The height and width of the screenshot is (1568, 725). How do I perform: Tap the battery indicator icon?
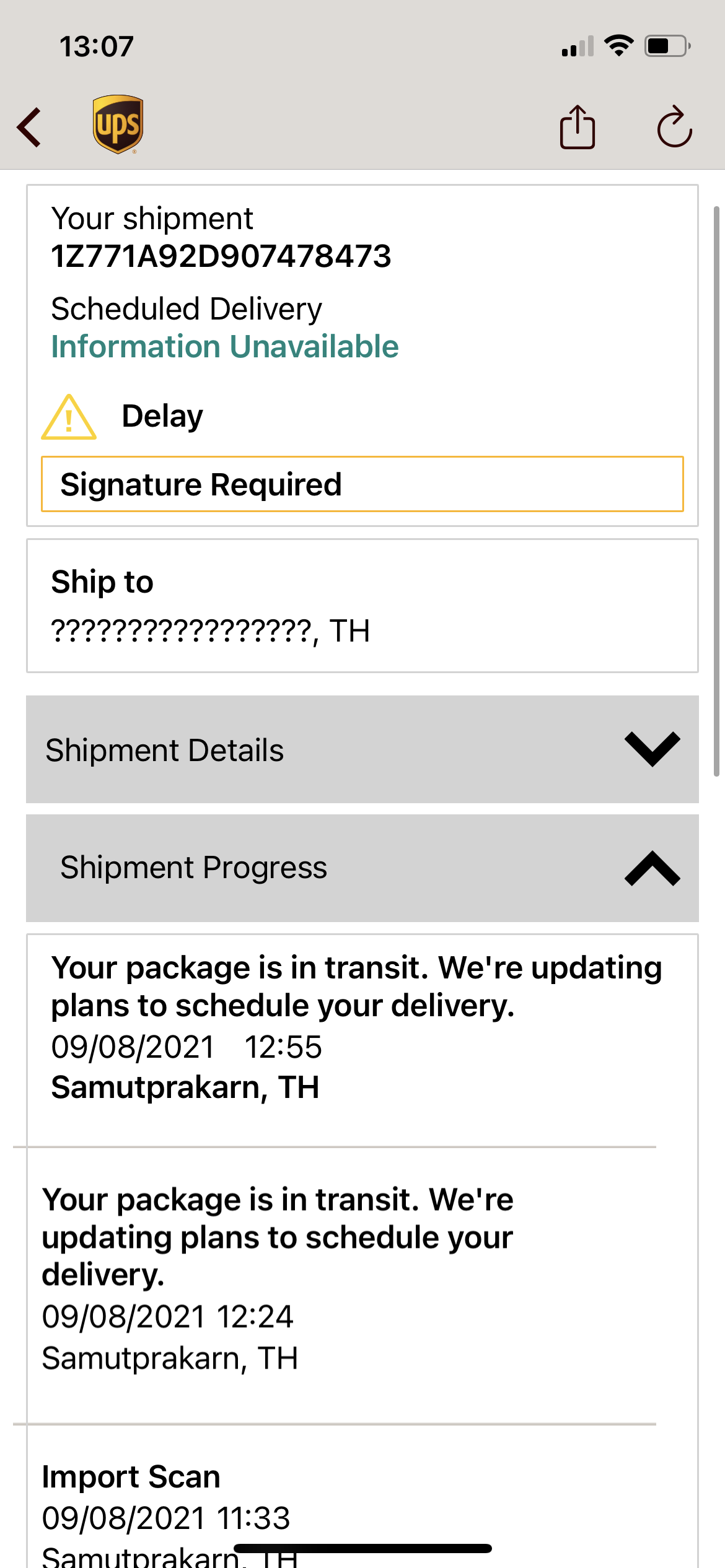[667, 46]
